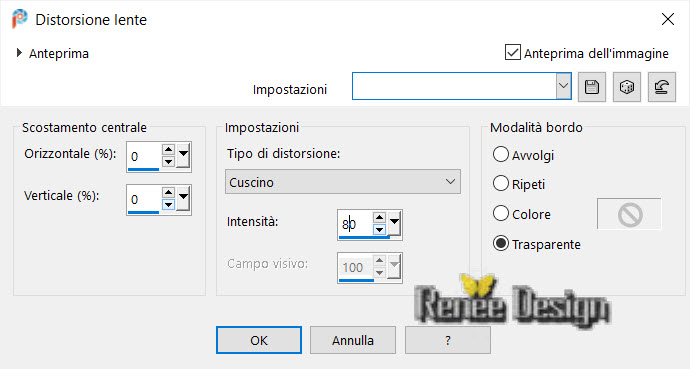This screenshot has width=690, height=369.
Task: Decrease Intensità with the down arrow
Action: 379,230
